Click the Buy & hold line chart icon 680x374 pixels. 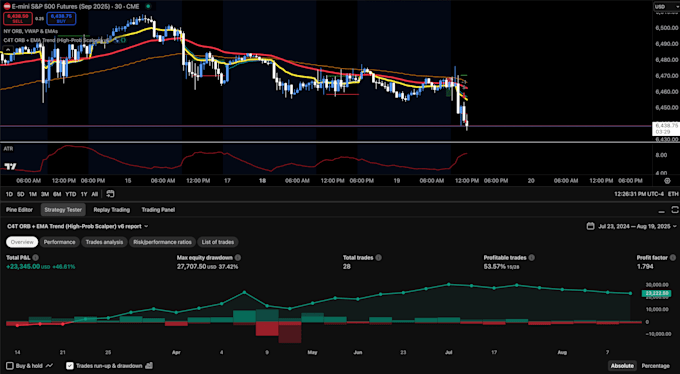[x=49, y=366]
